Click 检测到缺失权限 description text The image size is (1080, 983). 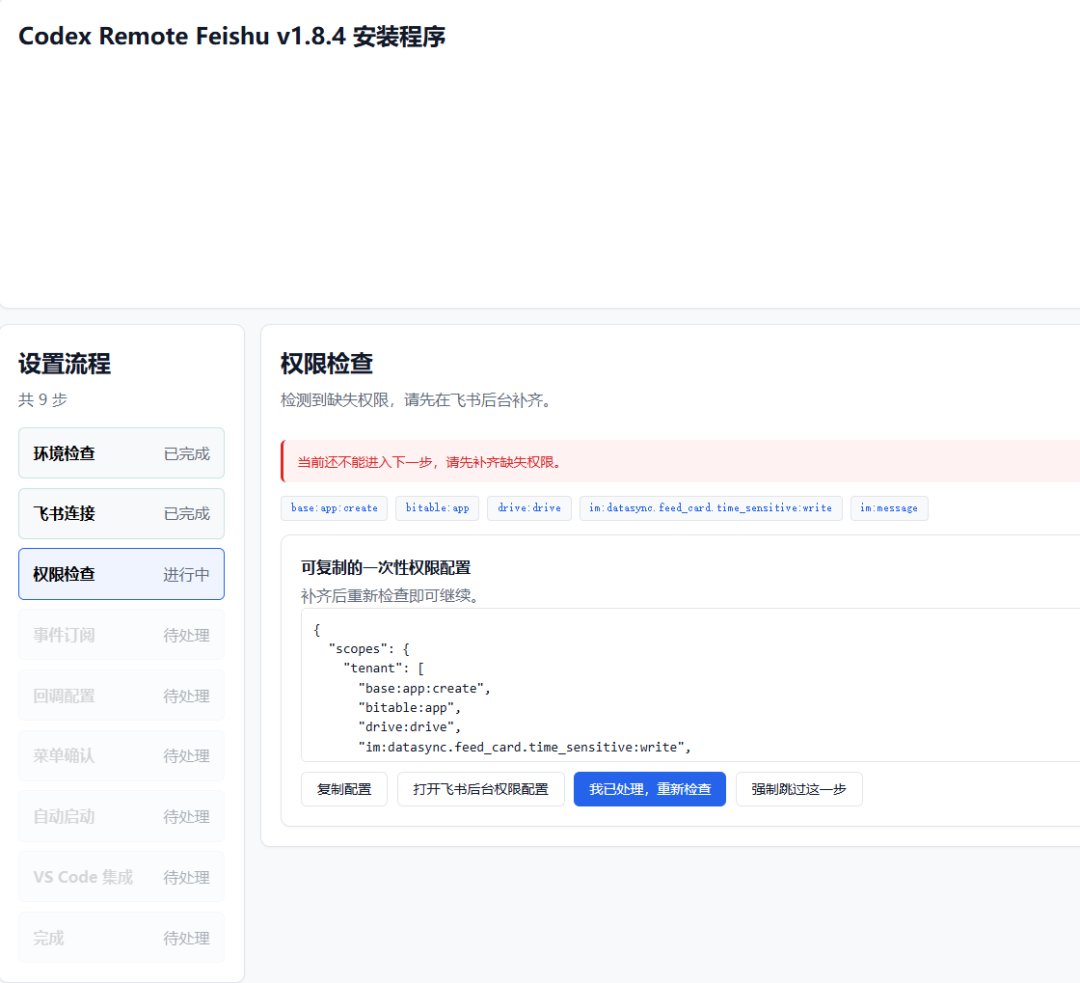pyautogui.click(x=417, y=400)
